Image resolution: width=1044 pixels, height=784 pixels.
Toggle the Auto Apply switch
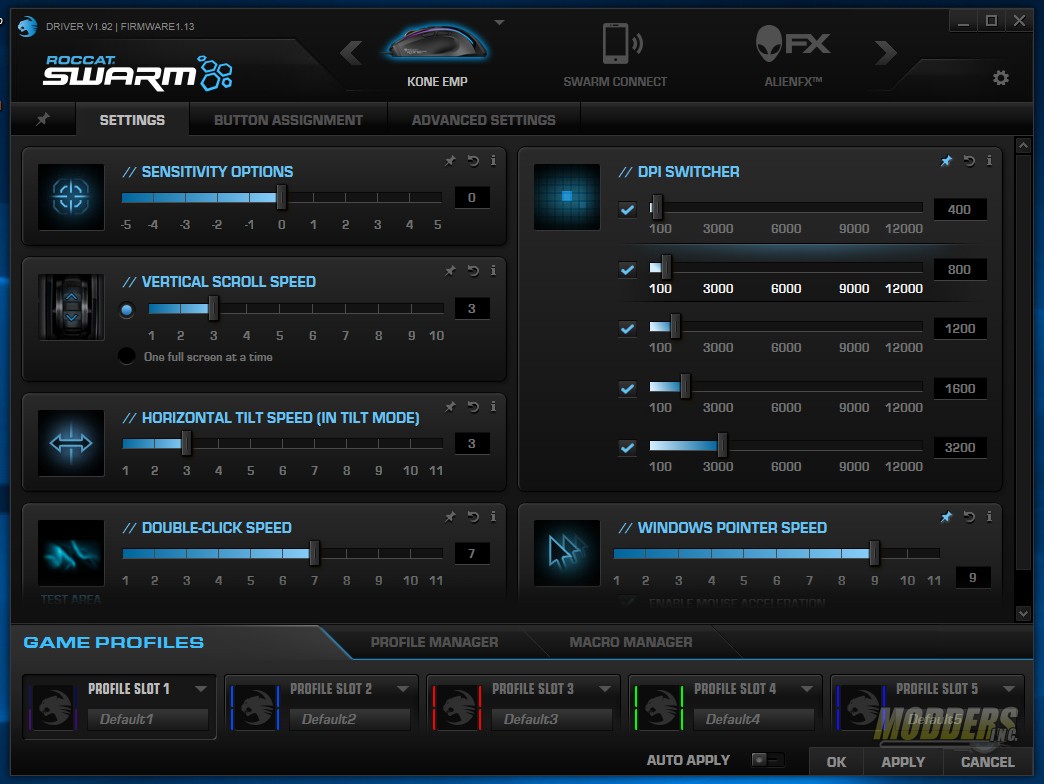pyautogui.click(x=767, y=759)
